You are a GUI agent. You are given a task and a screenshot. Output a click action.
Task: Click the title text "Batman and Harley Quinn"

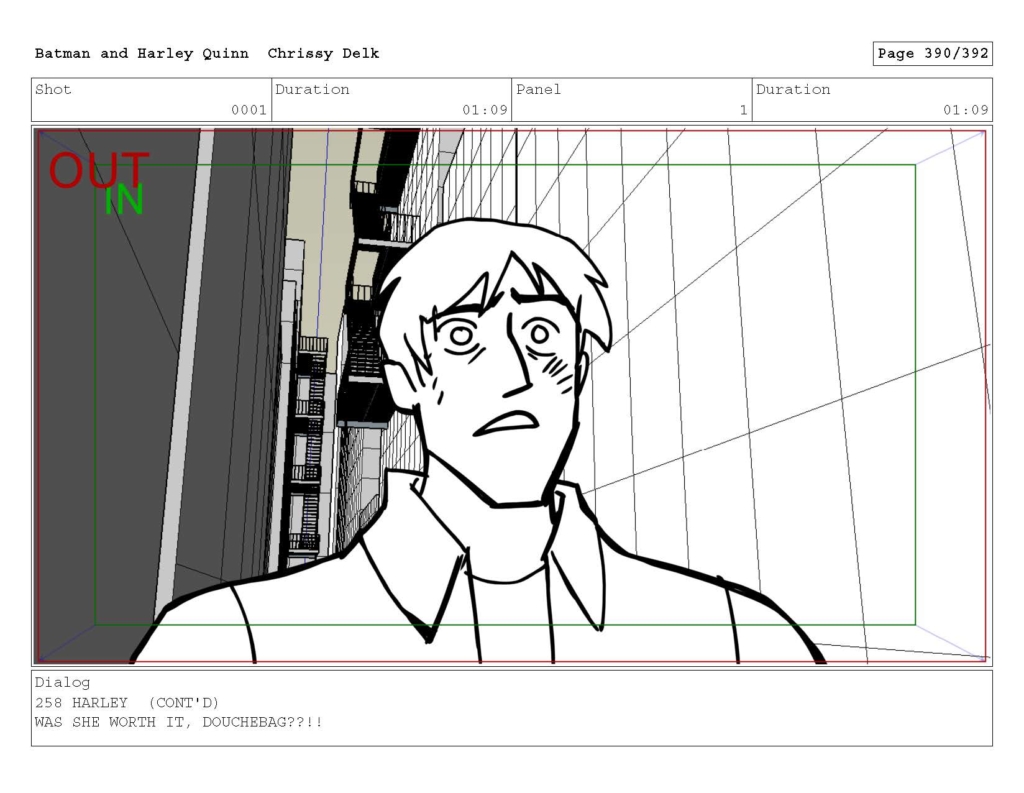[142, 54]
